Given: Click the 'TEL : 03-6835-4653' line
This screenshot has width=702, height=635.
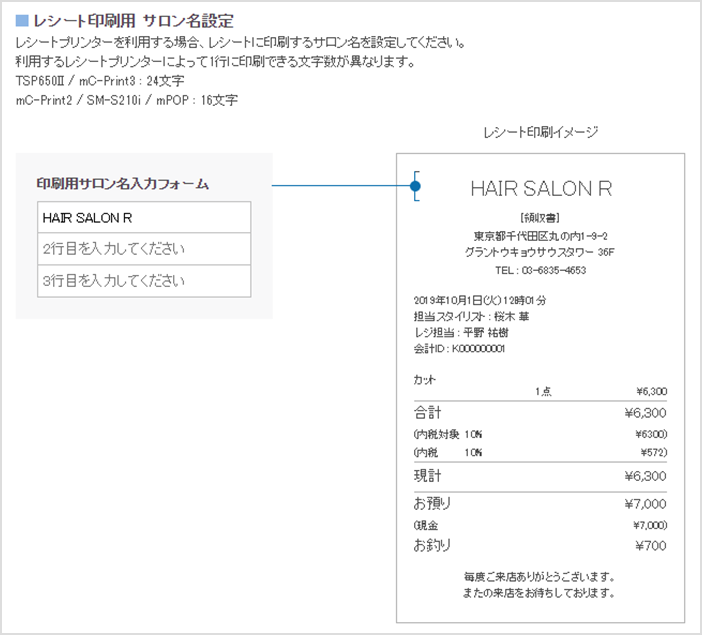Looking at the screenshot, I should point(540,270).
